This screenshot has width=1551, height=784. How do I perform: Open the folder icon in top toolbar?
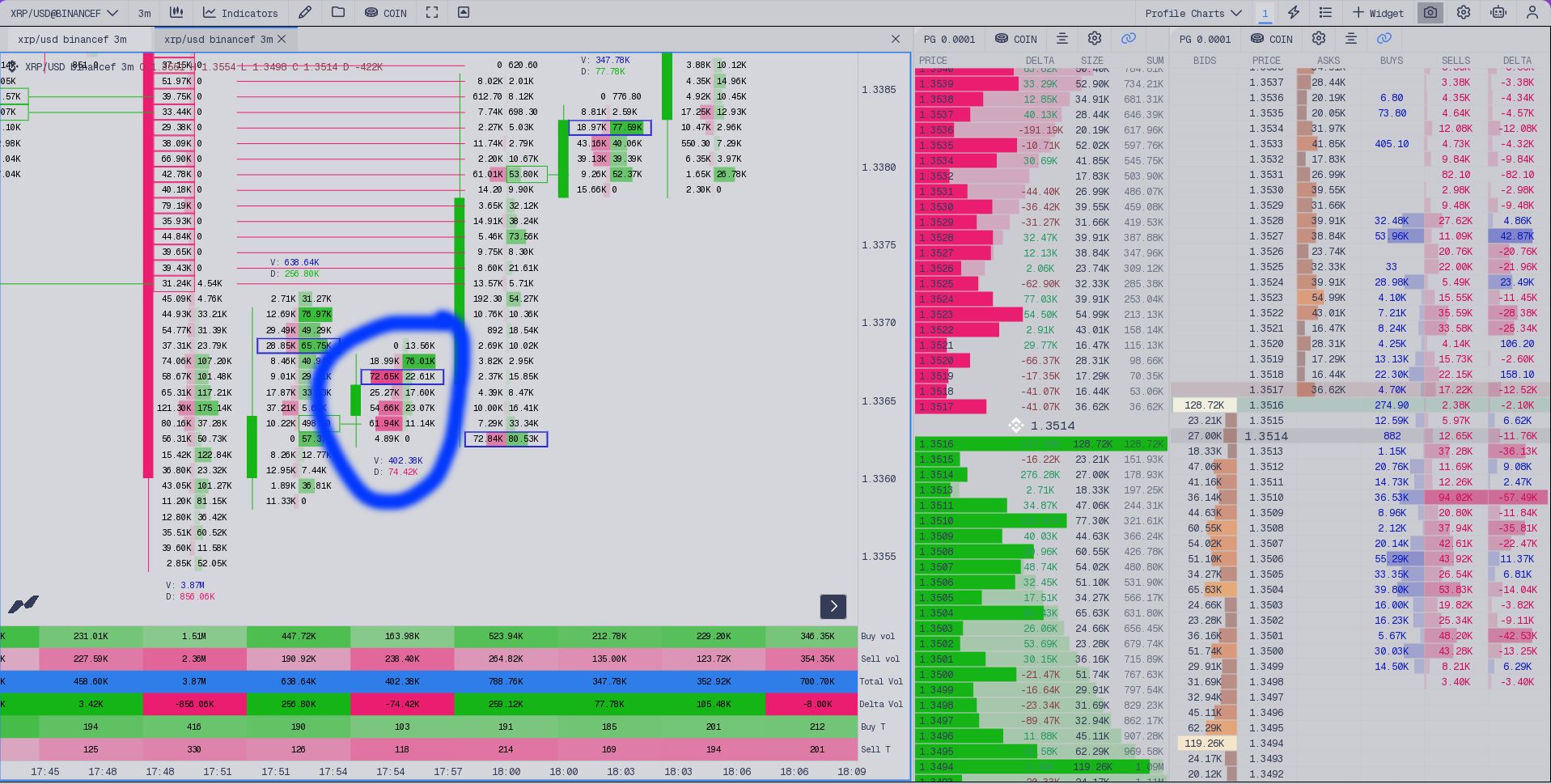click(x=338, y=13)
